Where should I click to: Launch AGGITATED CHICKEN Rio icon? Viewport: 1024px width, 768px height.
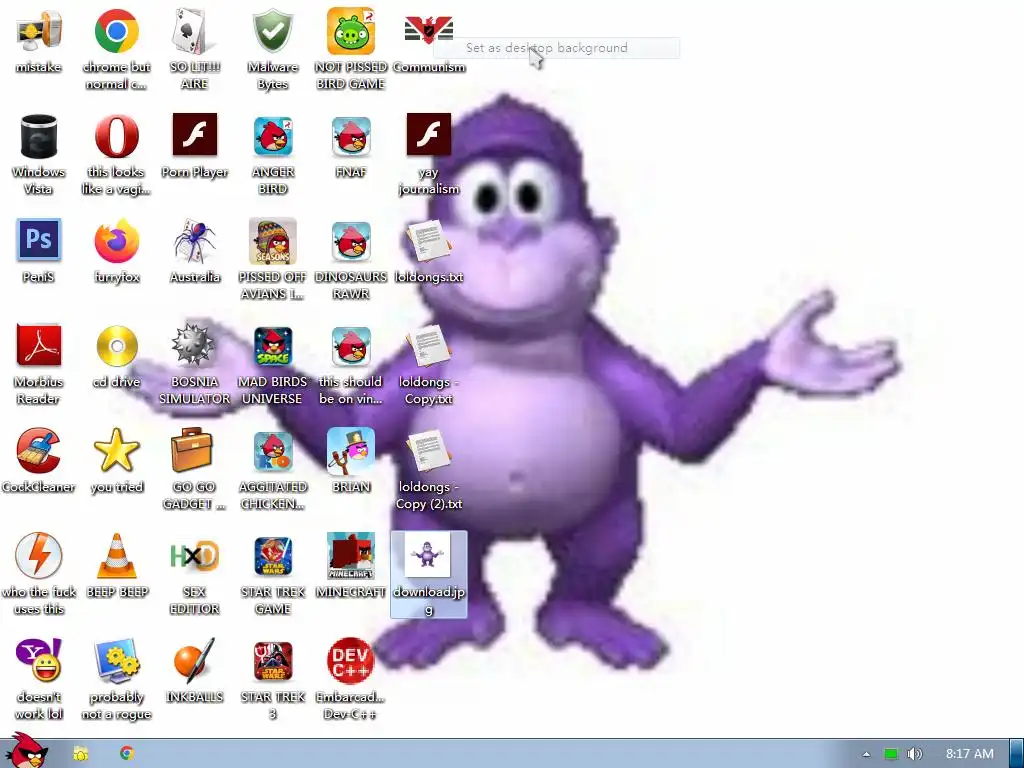pos(273,452)
